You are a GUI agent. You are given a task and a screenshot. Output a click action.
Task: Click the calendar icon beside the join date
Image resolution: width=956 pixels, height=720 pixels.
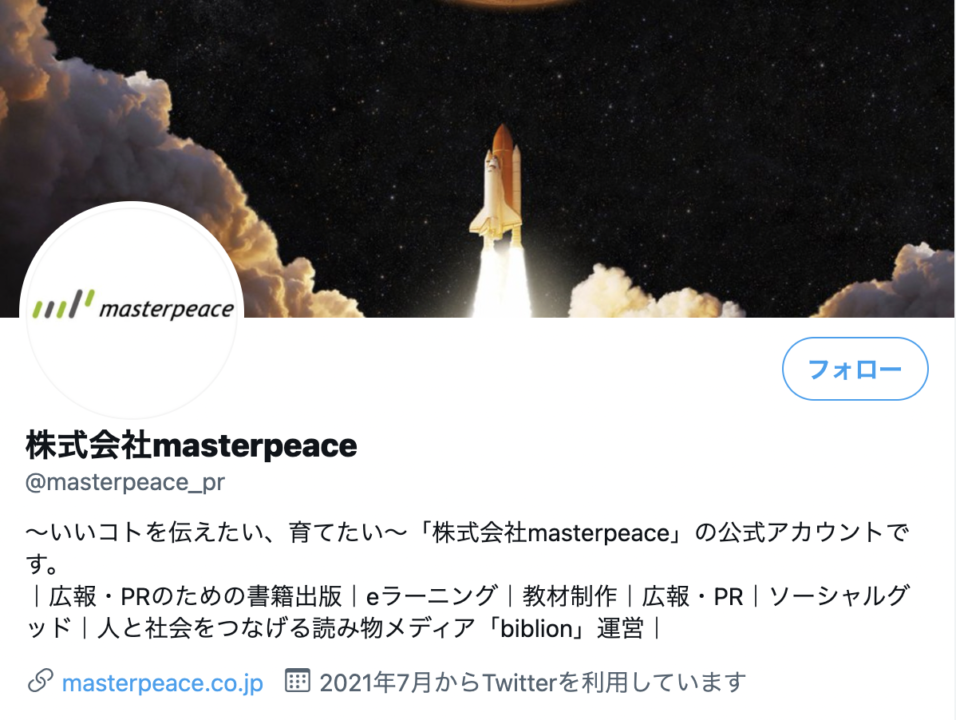point(298,680)
